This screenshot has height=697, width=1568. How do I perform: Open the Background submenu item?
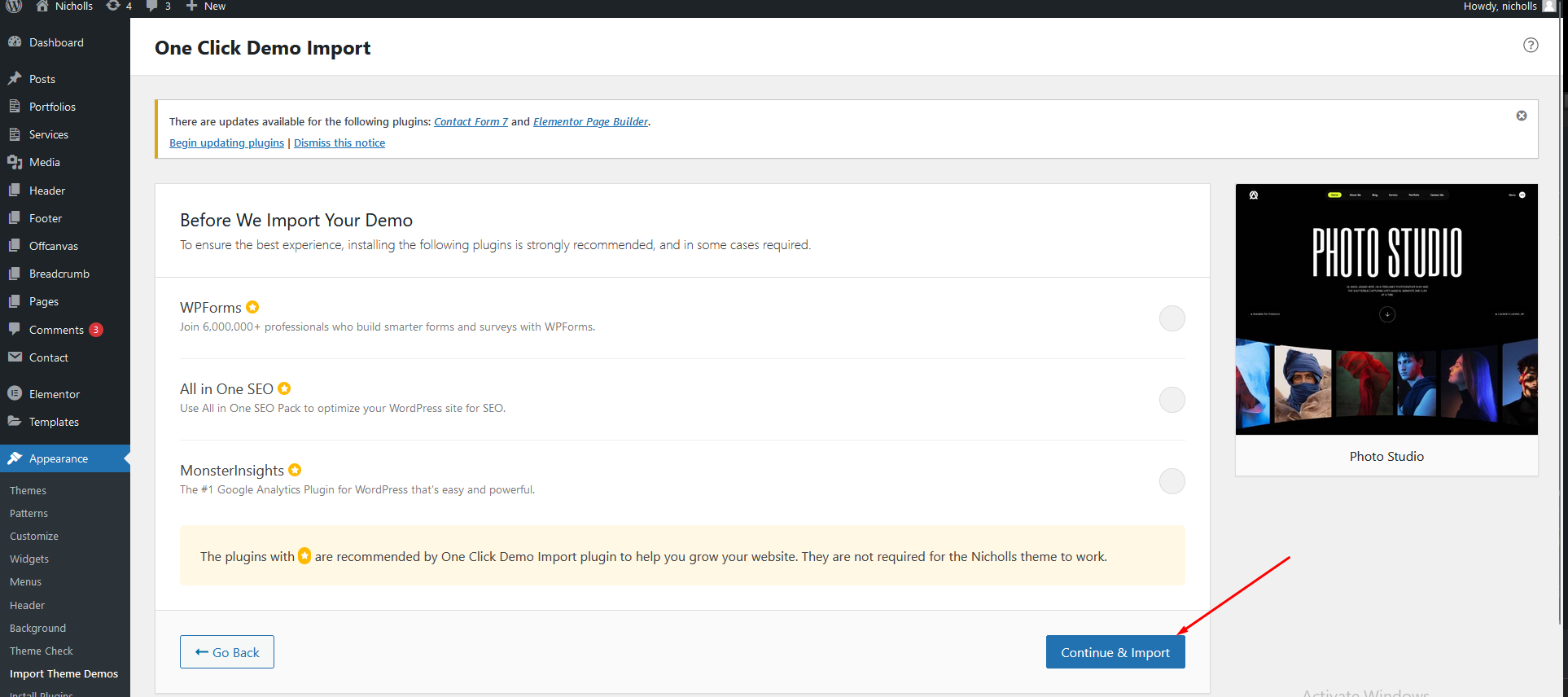tap(37, 628)
